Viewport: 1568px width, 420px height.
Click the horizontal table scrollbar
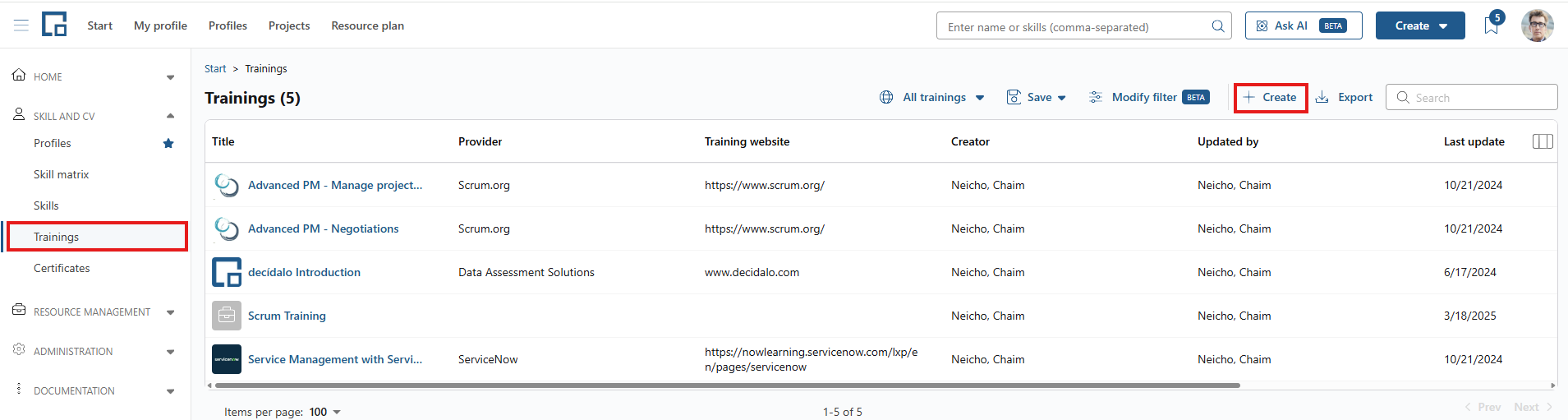[726, 385]
